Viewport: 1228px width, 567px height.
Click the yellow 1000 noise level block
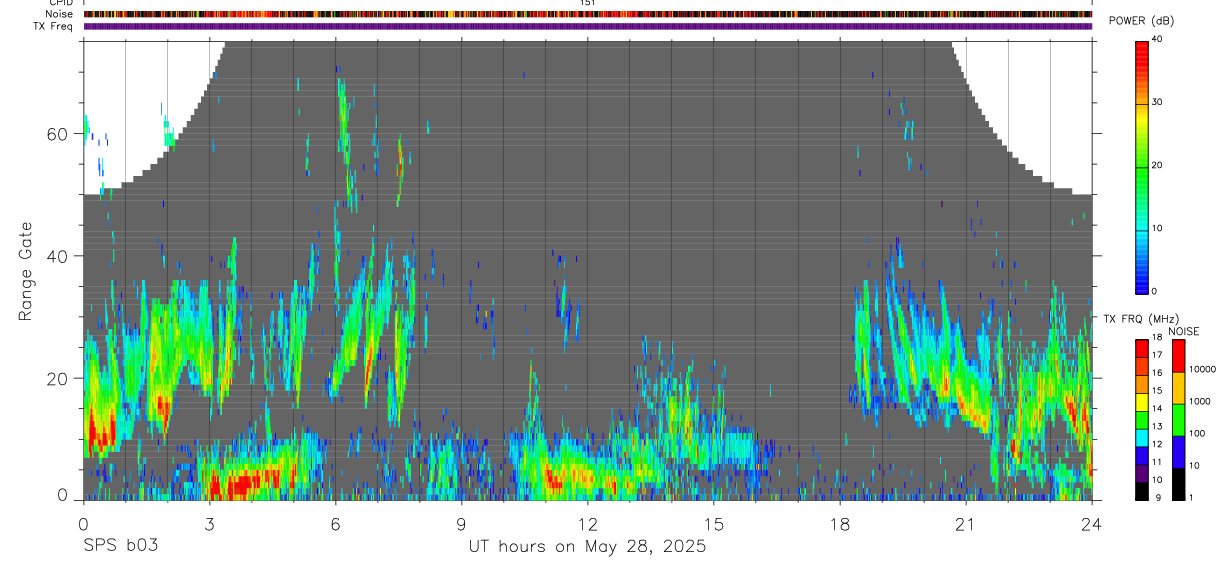click(1178, 388)
